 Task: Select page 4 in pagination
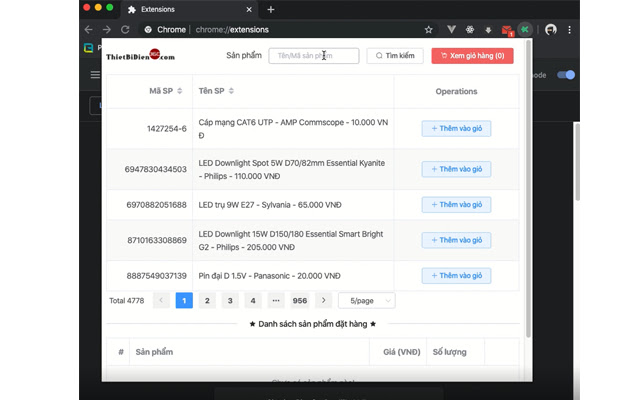click(x=253, y=300)
